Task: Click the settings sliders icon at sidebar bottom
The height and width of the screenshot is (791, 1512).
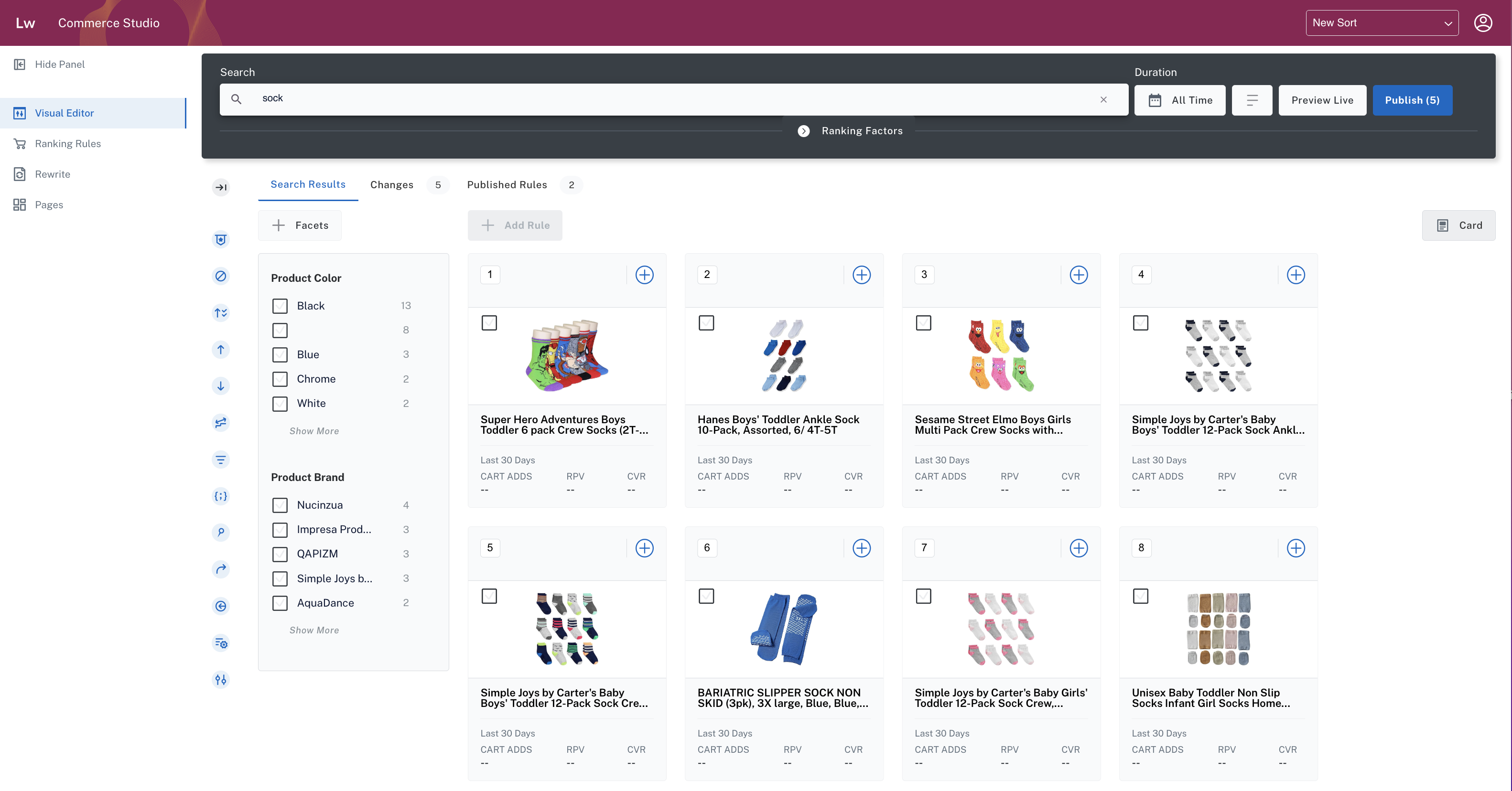Action: pos(221,680)
